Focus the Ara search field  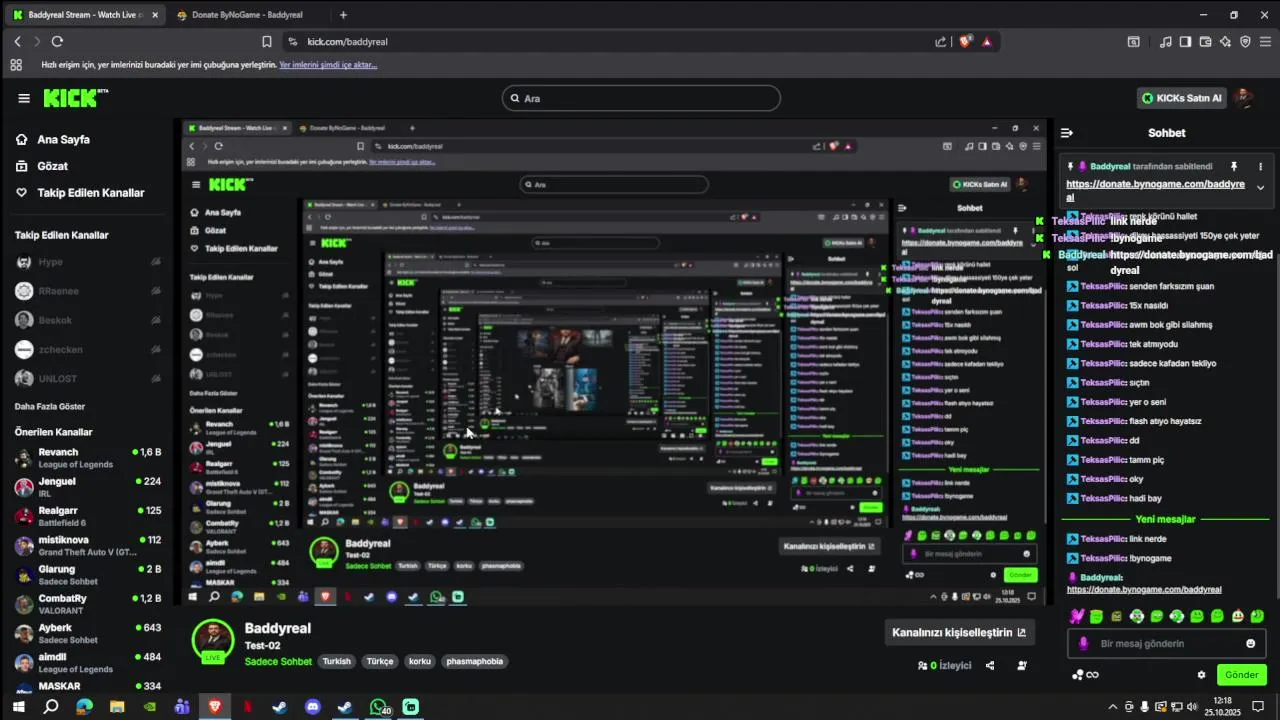641,98
